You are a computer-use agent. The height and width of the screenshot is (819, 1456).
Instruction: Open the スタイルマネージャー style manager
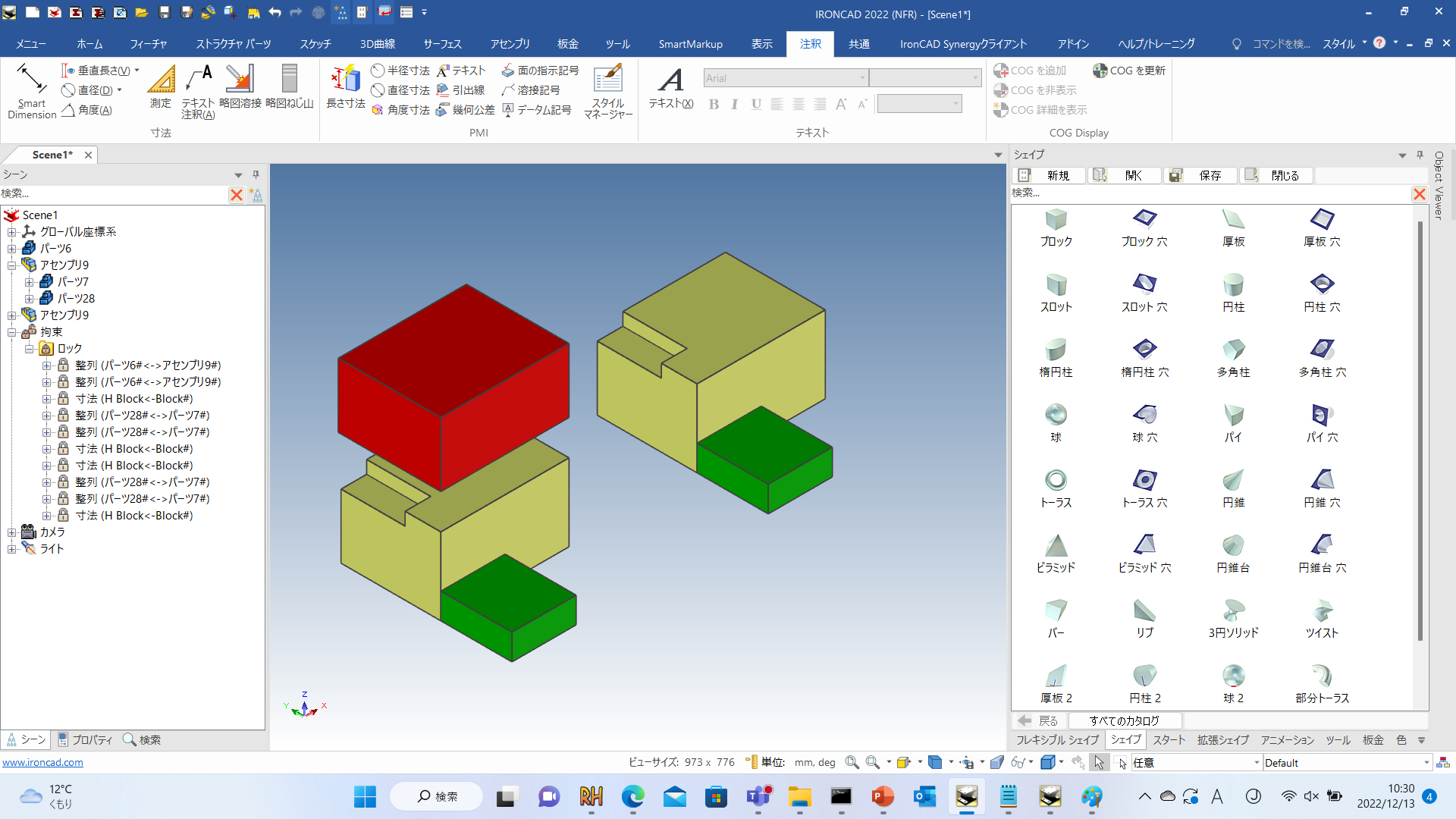[x=608, y=91]
